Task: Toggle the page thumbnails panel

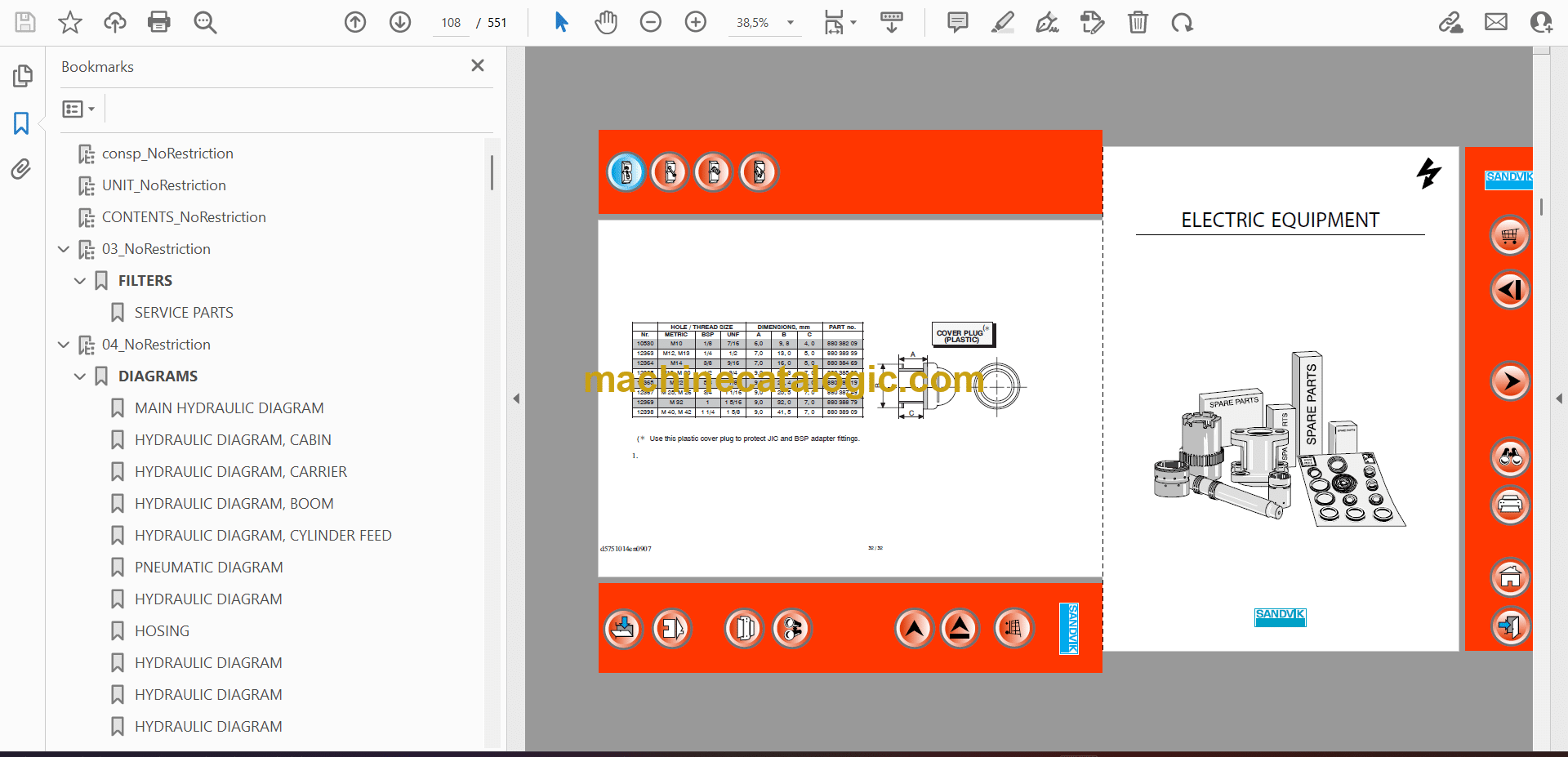Action: pyautogui.click(x=22, y=76)
